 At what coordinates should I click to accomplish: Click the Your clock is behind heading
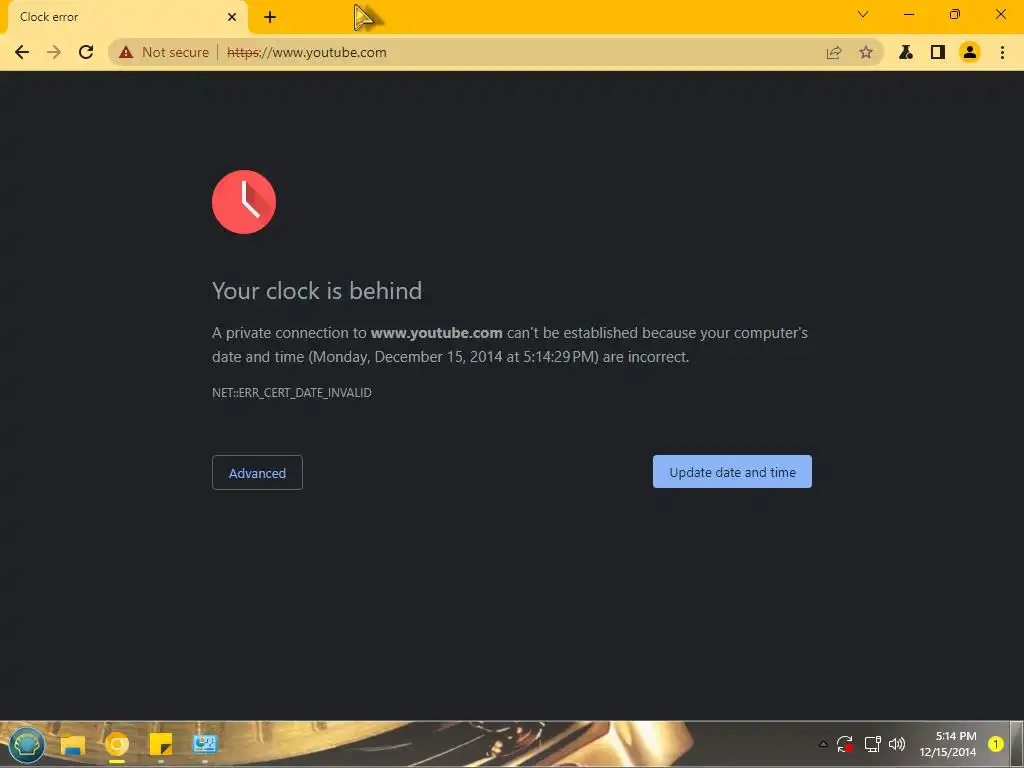pos(317,291)
